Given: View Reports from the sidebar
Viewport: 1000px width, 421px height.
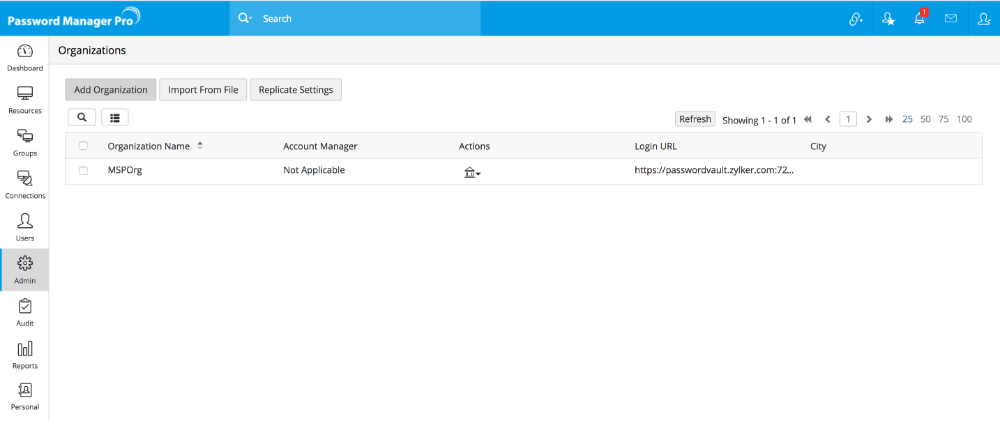Looking at the screenshot, I should [x=24, y=349].
